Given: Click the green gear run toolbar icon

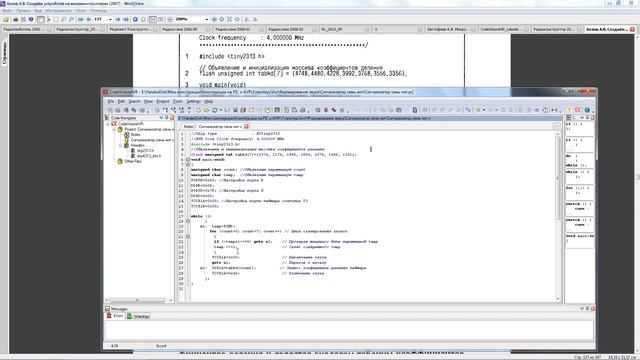Looking at the screenshot, I should [478, 110].
